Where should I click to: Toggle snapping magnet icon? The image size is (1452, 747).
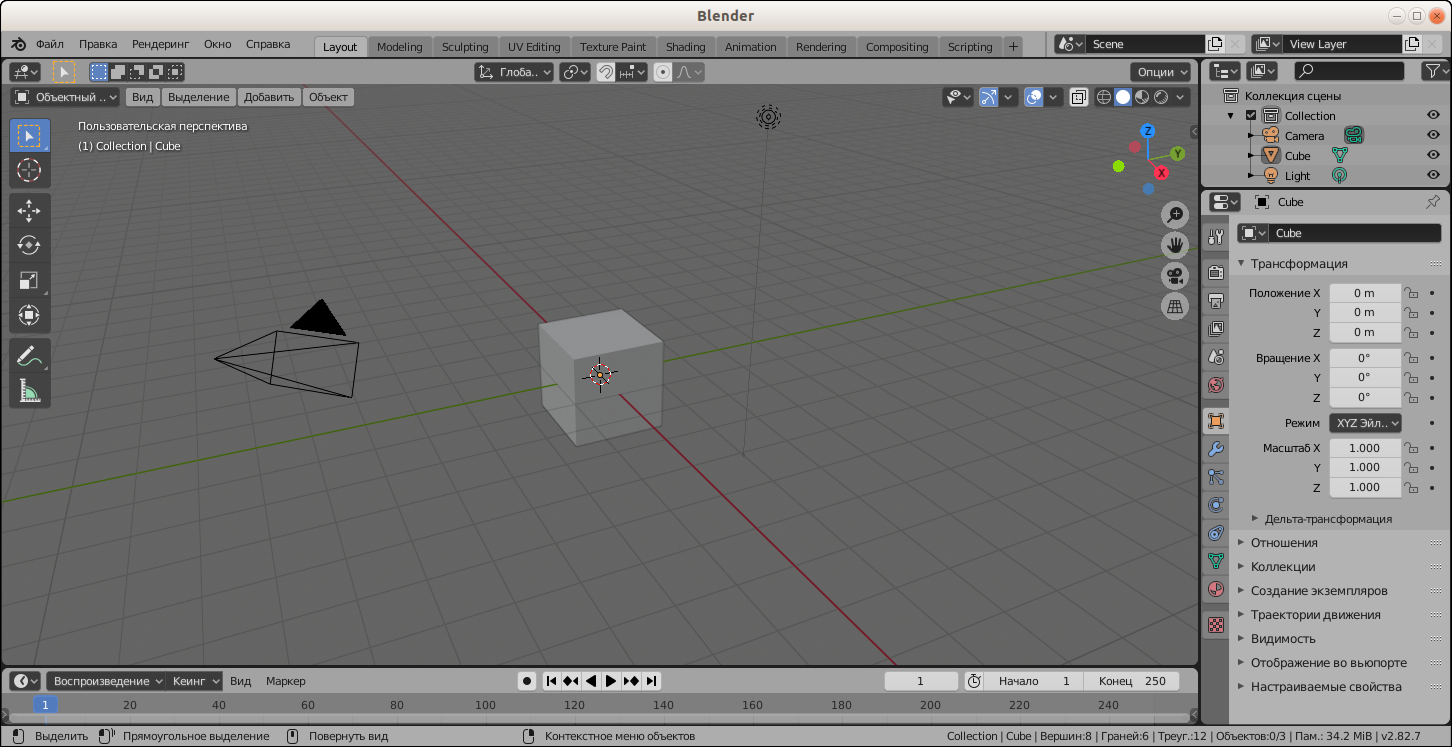click(x=606, y=72)
